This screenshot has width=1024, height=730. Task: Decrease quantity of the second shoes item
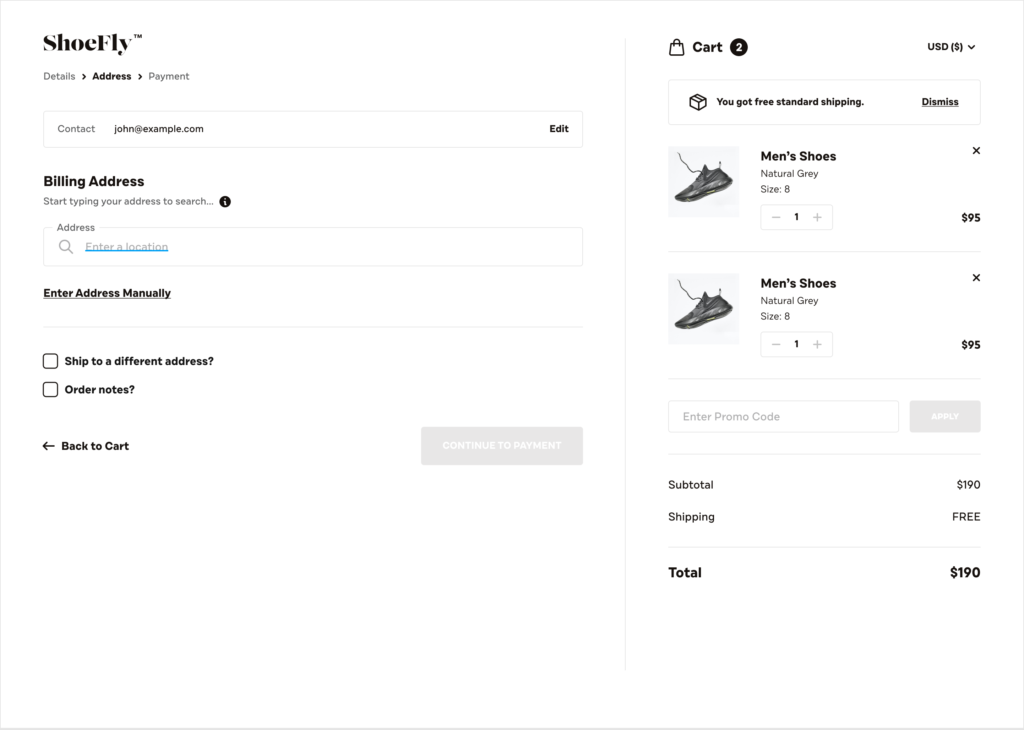(x=776, y=344)
